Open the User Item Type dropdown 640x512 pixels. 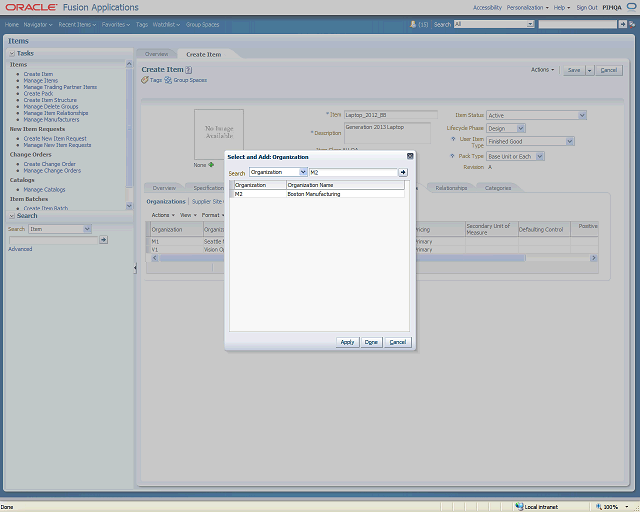point(570,141)
